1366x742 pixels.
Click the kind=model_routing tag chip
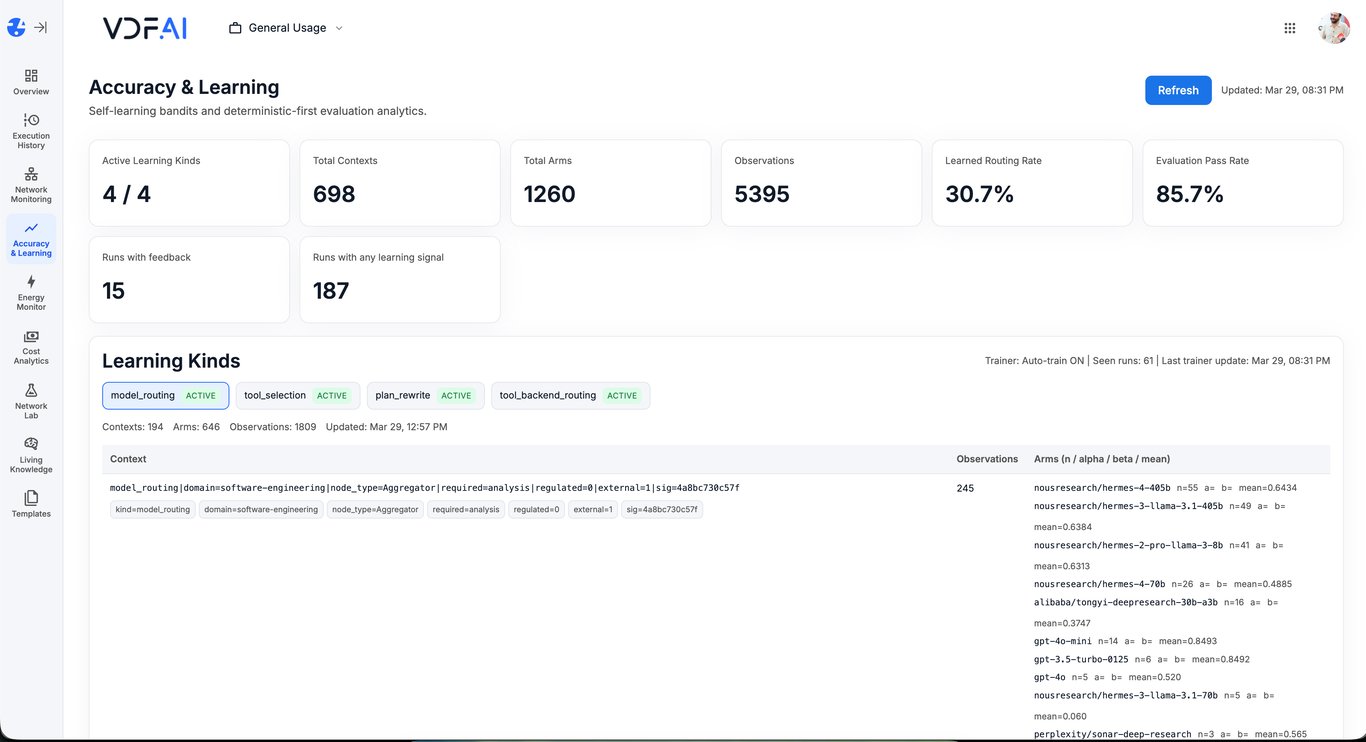[153, 510]
